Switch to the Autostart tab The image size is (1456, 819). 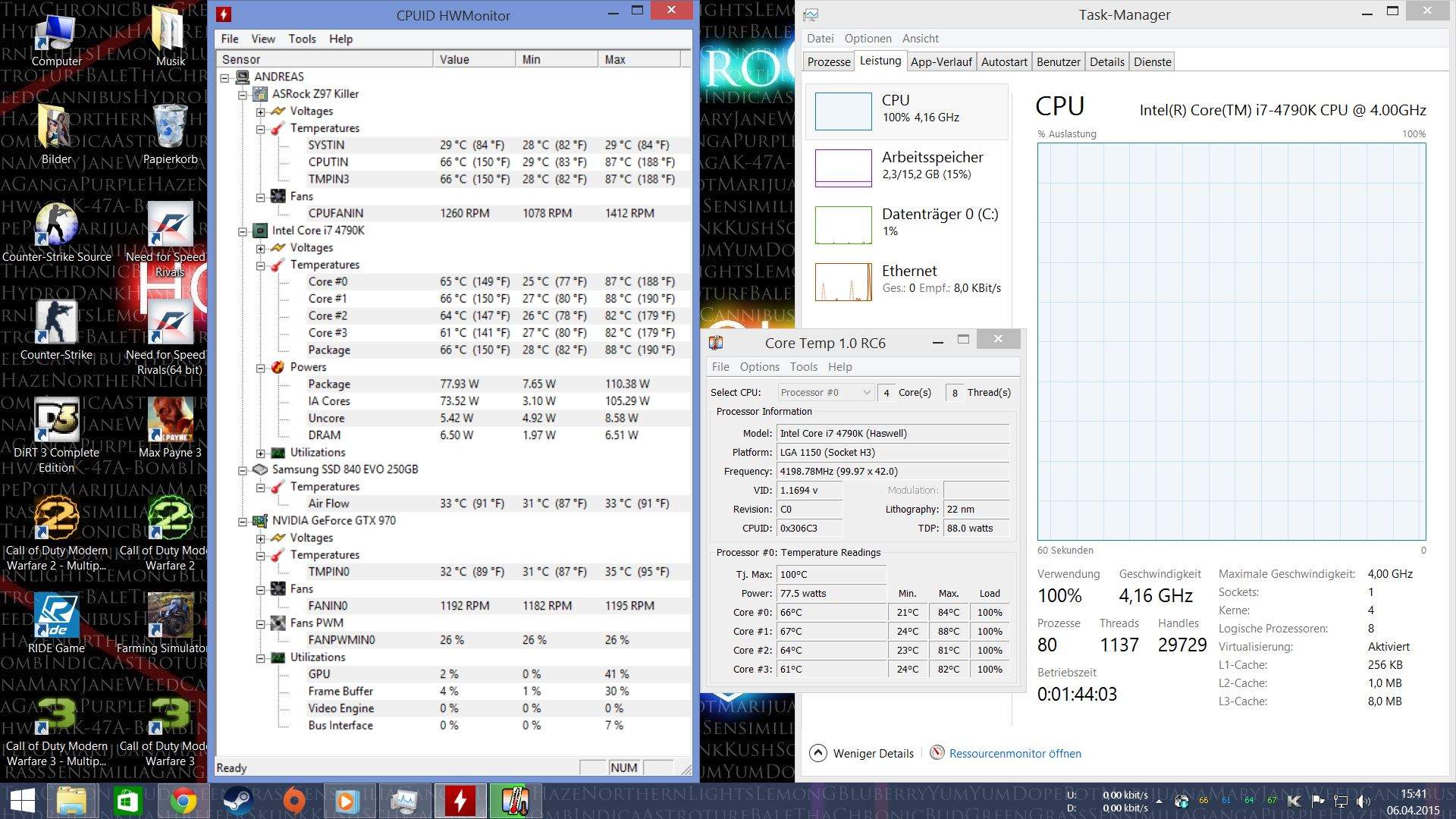1004,62
